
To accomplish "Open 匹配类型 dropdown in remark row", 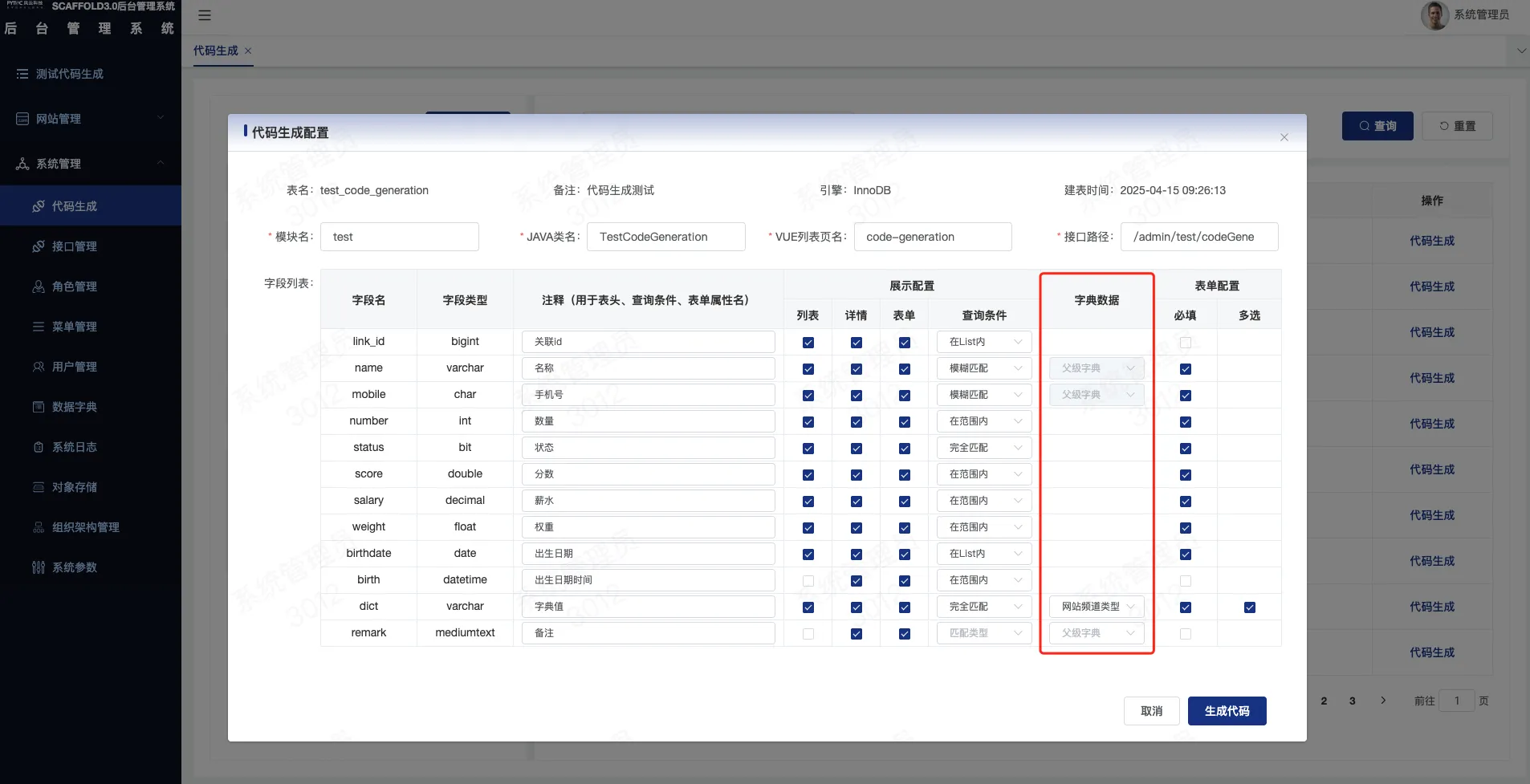I will tap(984, 633).
